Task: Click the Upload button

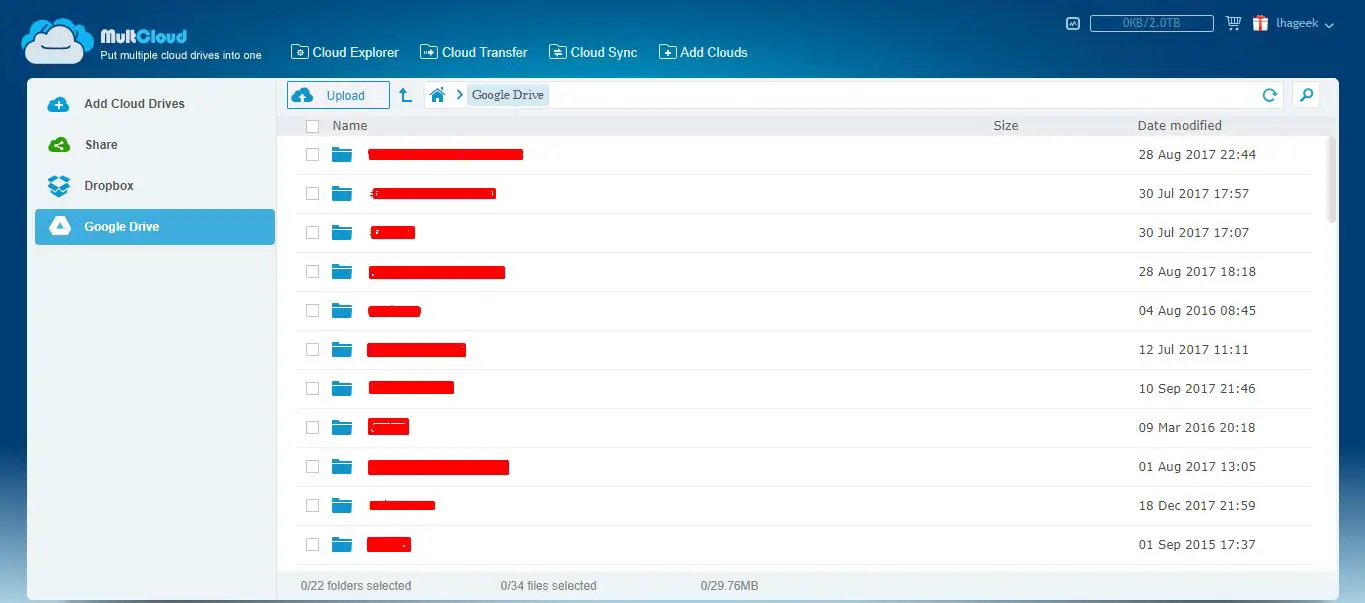Action: (x=338, y=95)
